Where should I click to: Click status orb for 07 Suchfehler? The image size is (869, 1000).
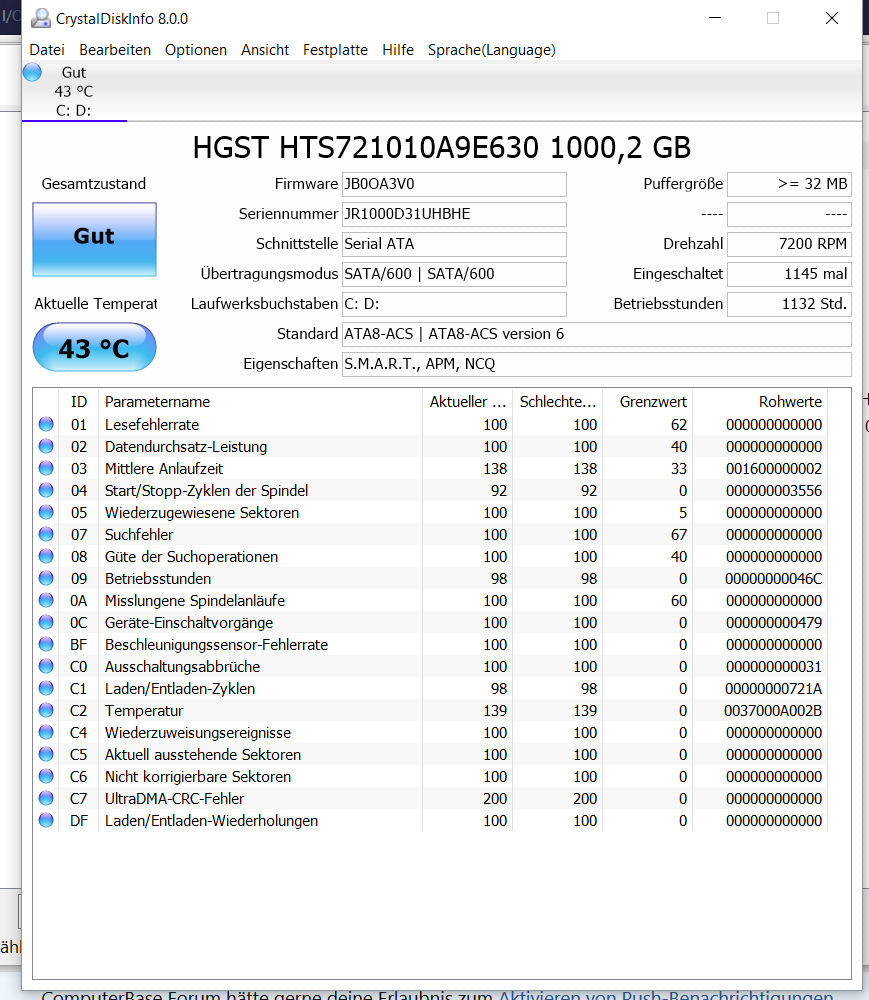(x=46, y=534)
